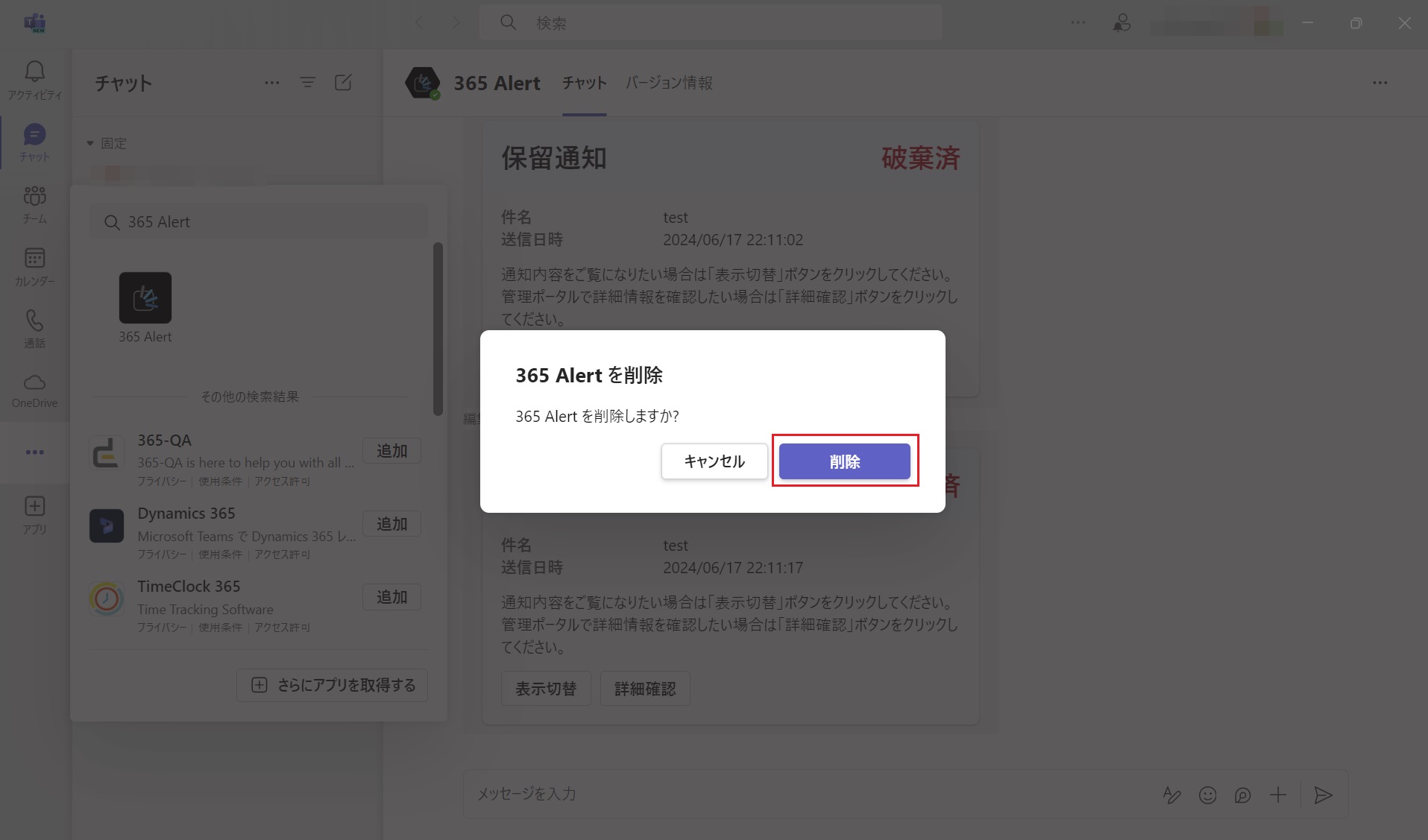Open the Calls phone icon
The image size is (1428, 840).
[x=34, y=321]
